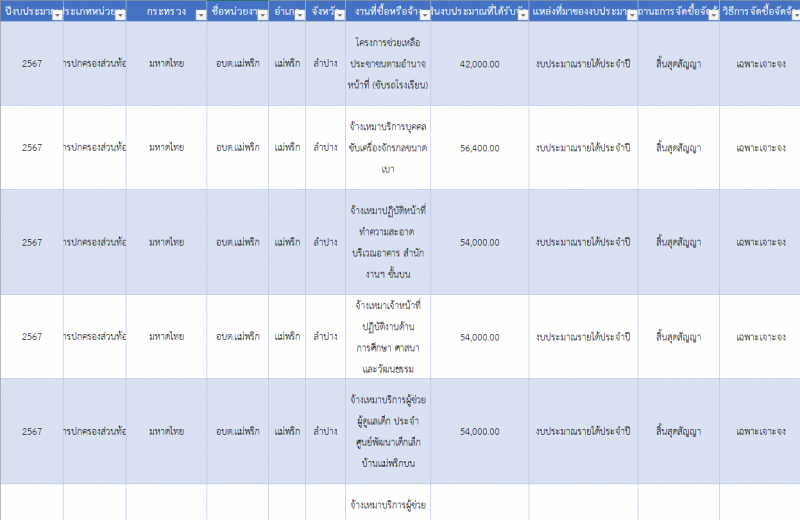Select the 2567 cell in the first data row
800x520 pixels.
click(x=32, y=63)
